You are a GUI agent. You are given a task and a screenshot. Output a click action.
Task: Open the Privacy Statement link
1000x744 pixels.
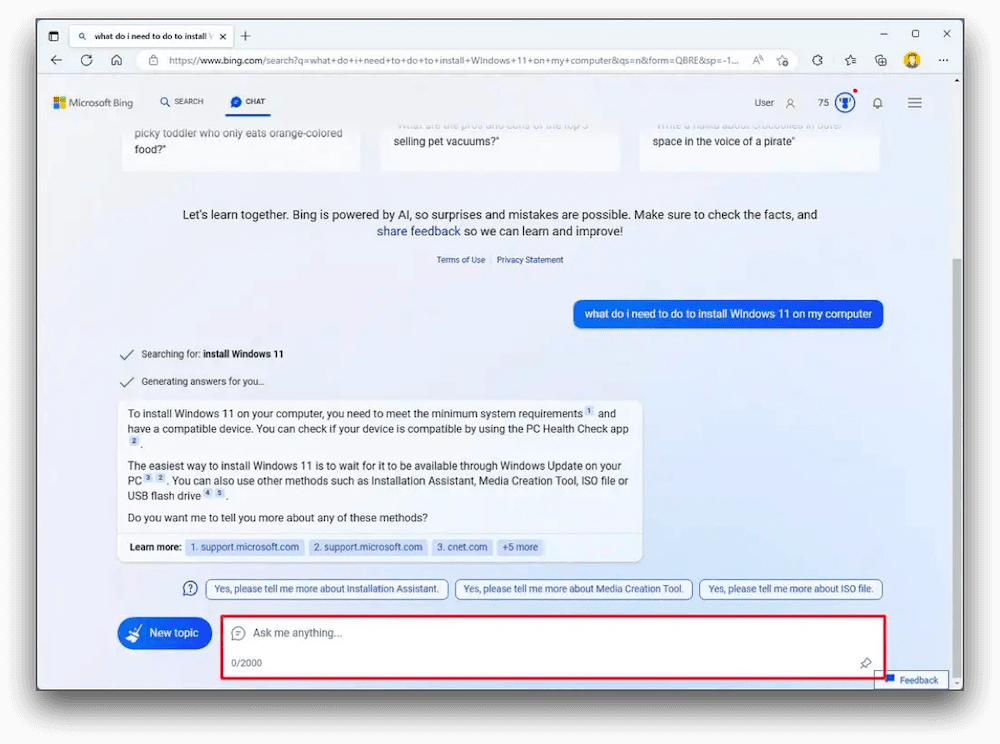(530, 260)
